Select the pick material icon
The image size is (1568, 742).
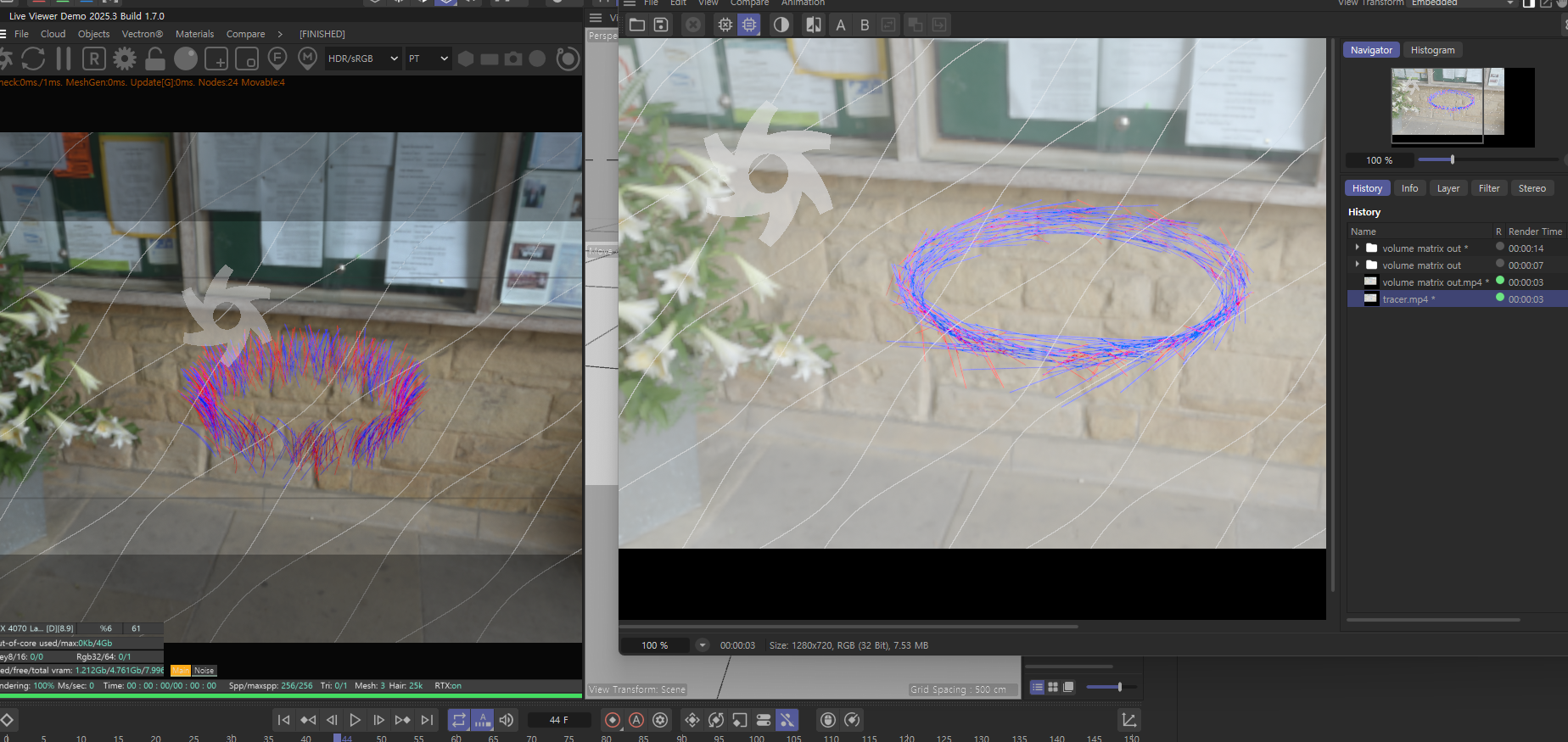pyautogui.click(x=308, y=59)
